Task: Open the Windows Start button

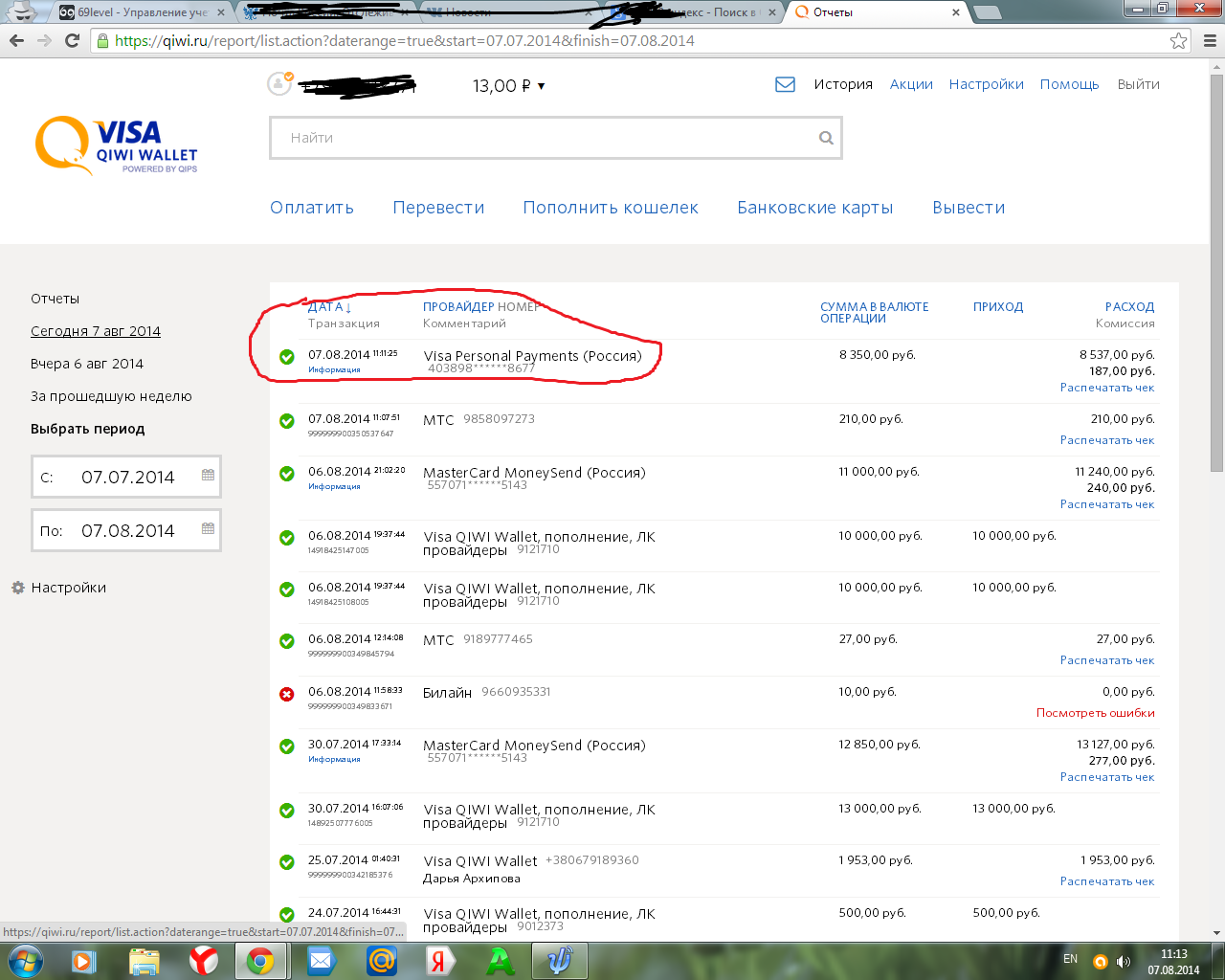Action: pos(25,961)
